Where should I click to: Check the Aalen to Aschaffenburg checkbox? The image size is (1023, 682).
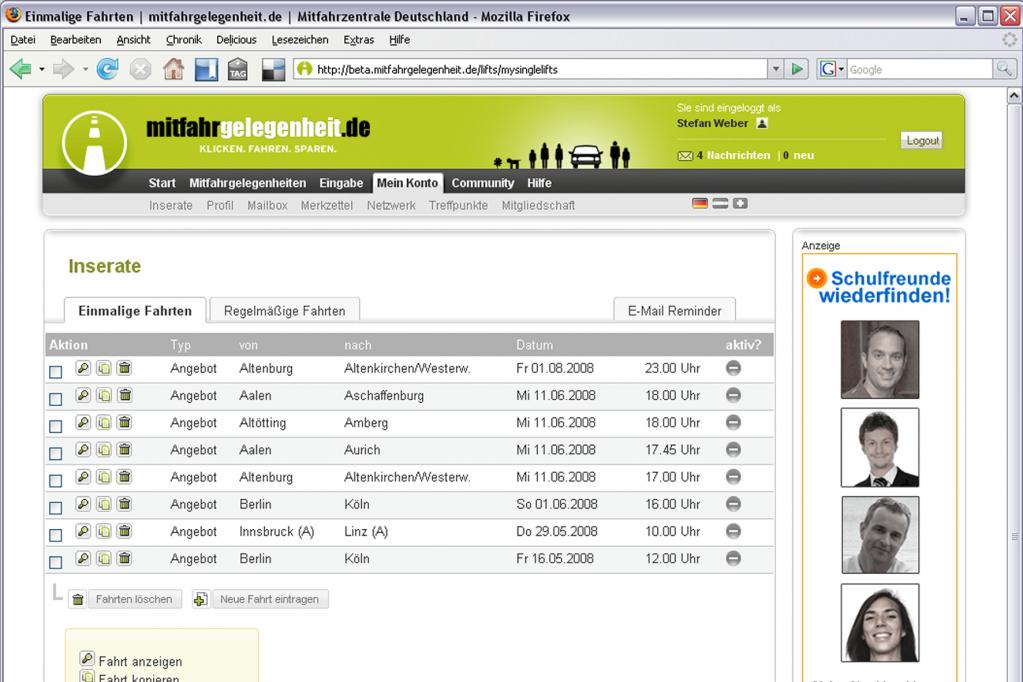(56, 399)
